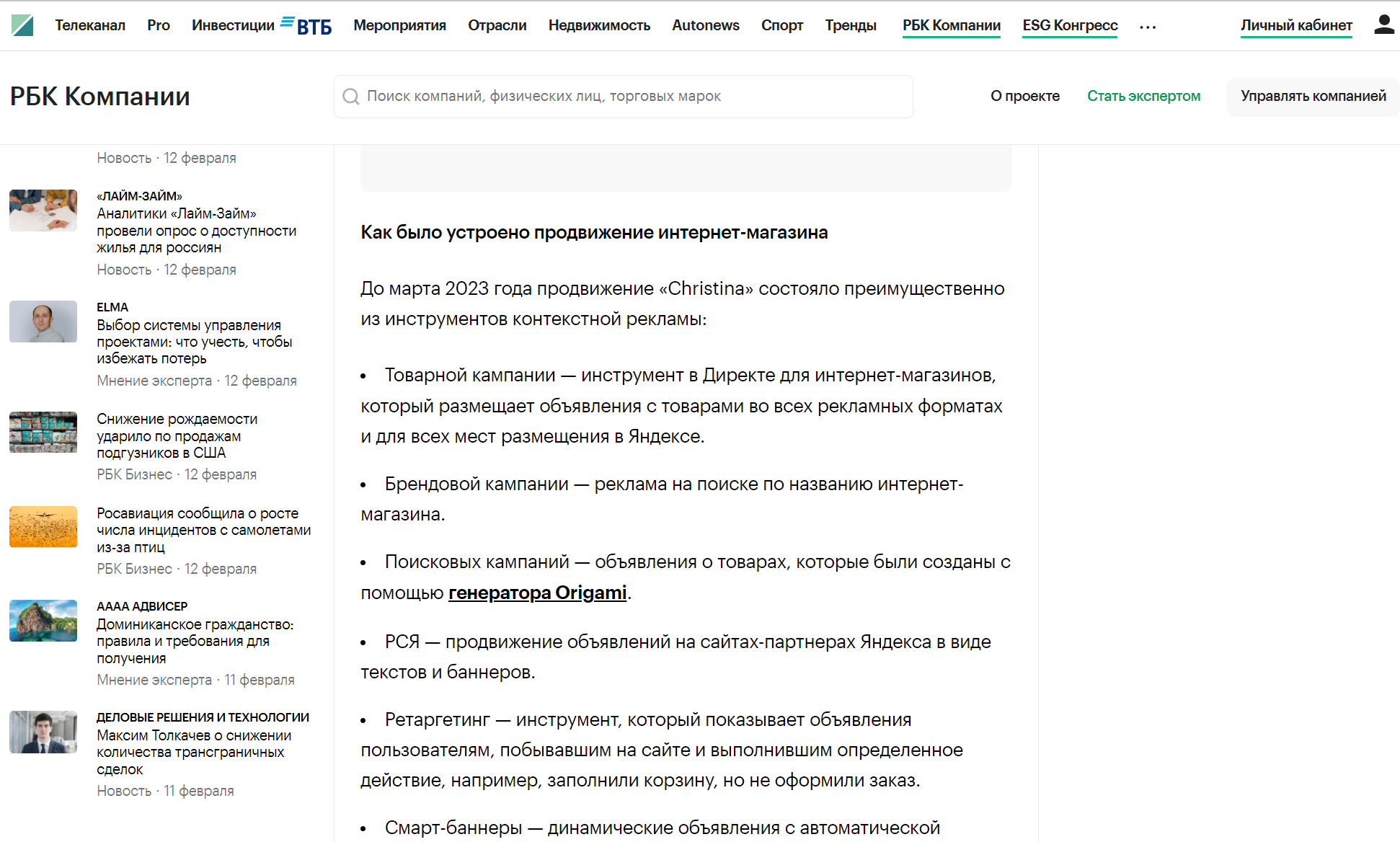The height and width of the screenshot is (842, 1400).
Task: Open the user profile icon
Action: 1383,25
